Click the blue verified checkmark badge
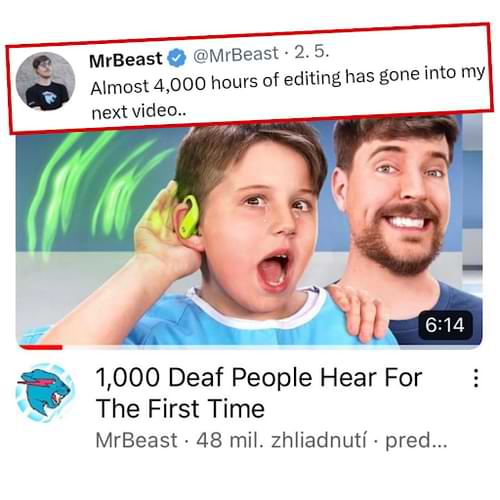The image size is (500, 500). pos(177,58)
